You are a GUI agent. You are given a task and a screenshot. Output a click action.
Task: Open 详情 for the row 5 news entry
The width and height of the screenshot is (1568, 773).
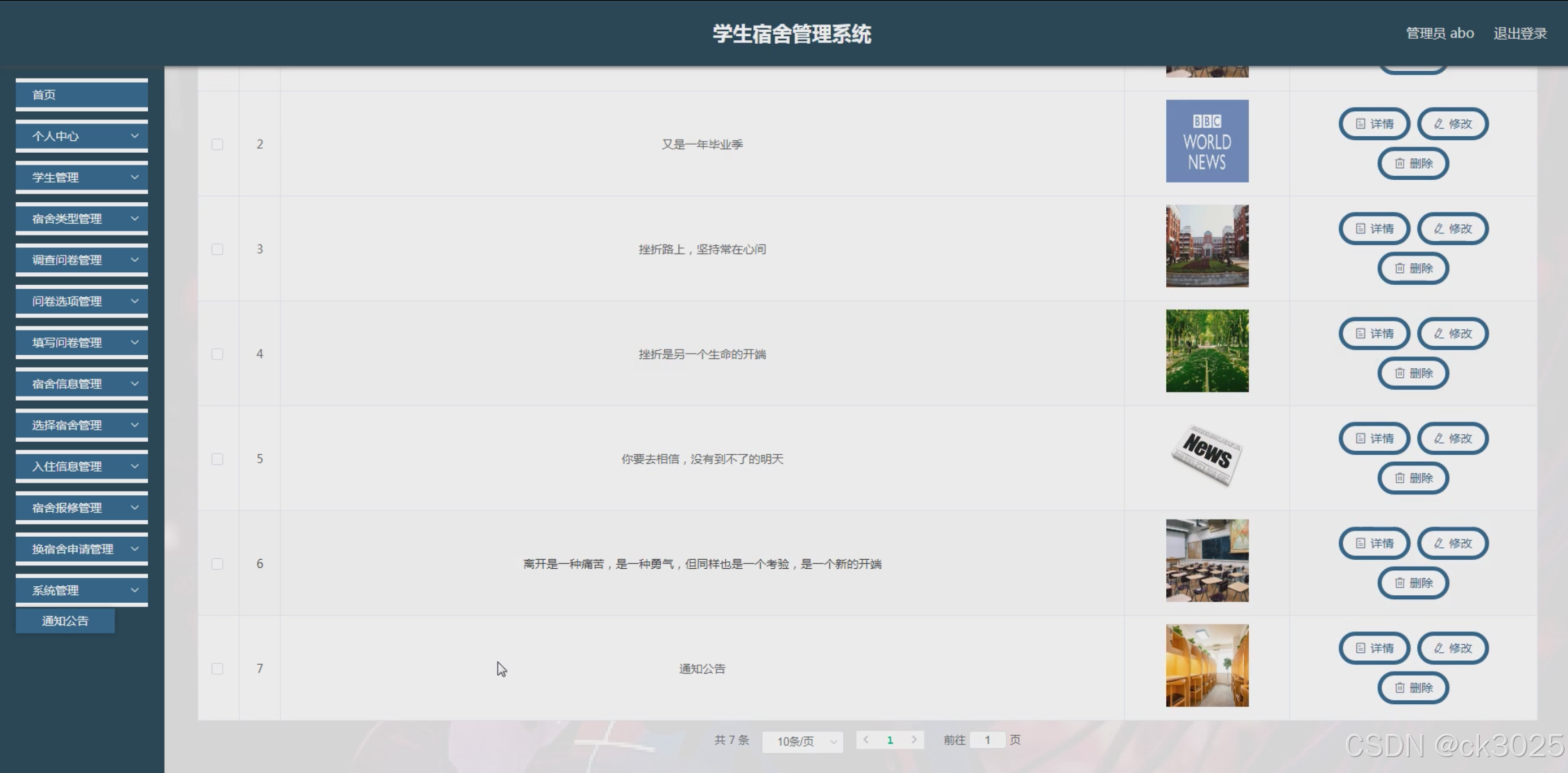[1374, 438]
